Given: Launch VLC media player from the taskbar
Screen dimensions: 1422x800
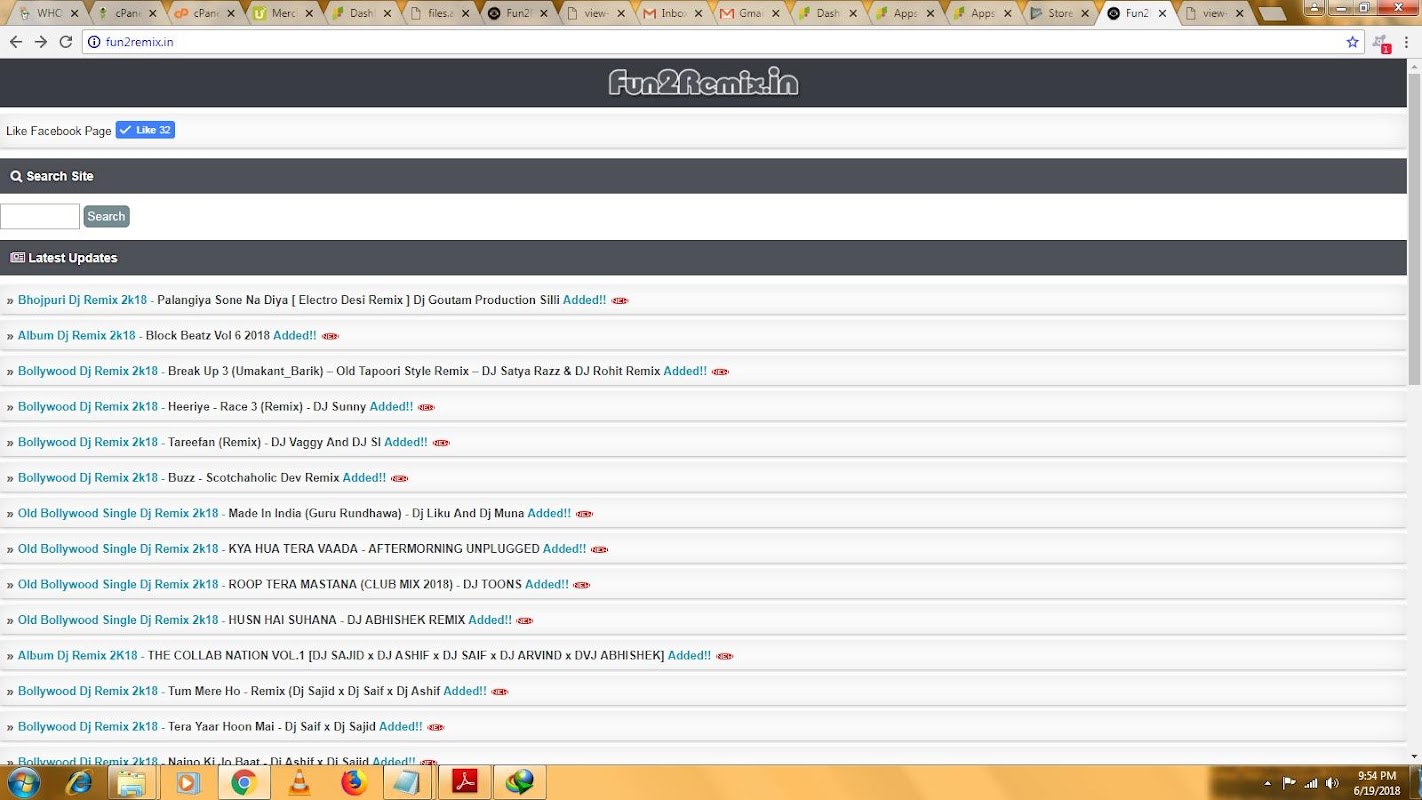Looking at the screenshot, I should pos(298,782).
